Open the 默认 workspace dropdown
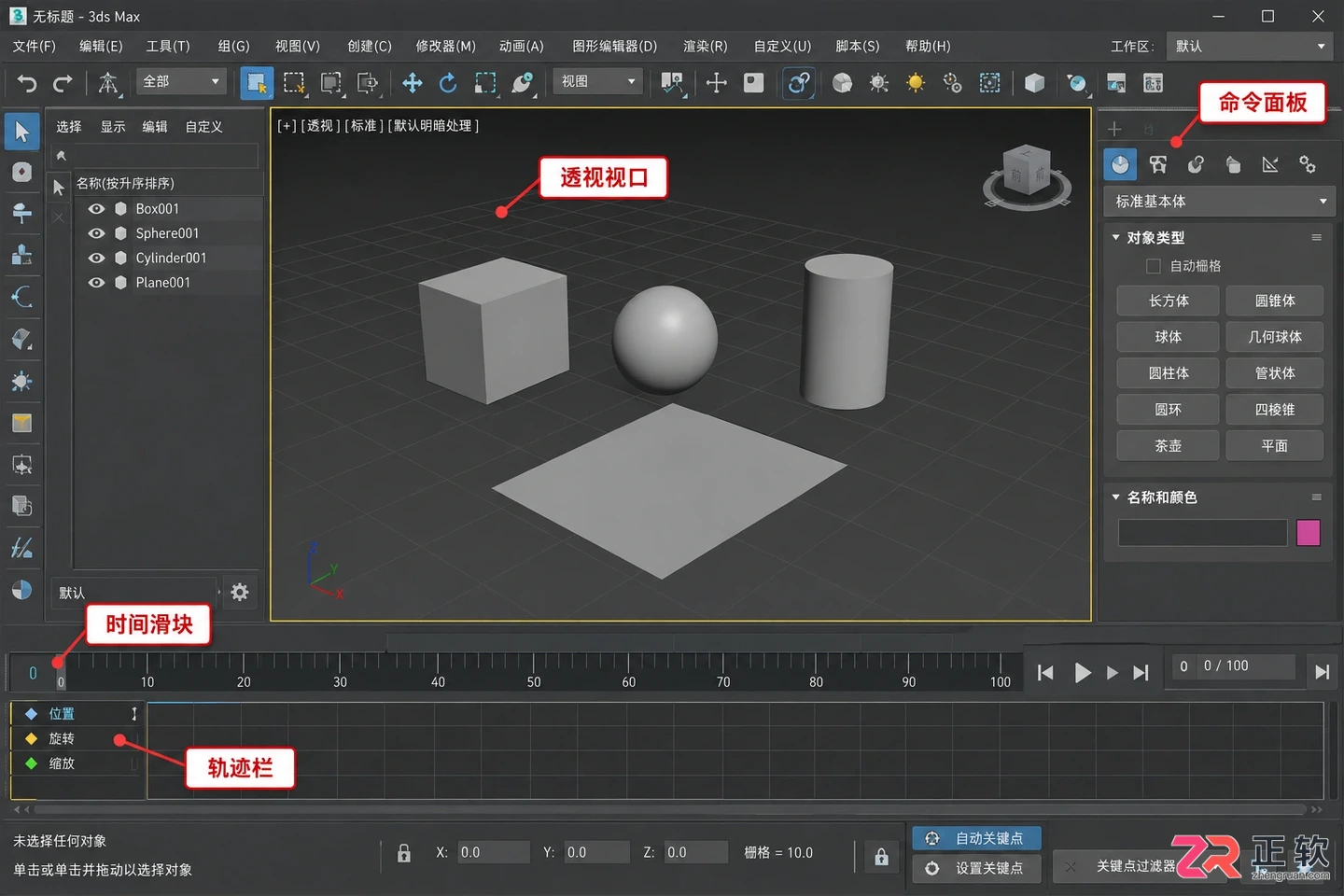This screenshot has width=1344, height=896. [x=1251, y=46]
